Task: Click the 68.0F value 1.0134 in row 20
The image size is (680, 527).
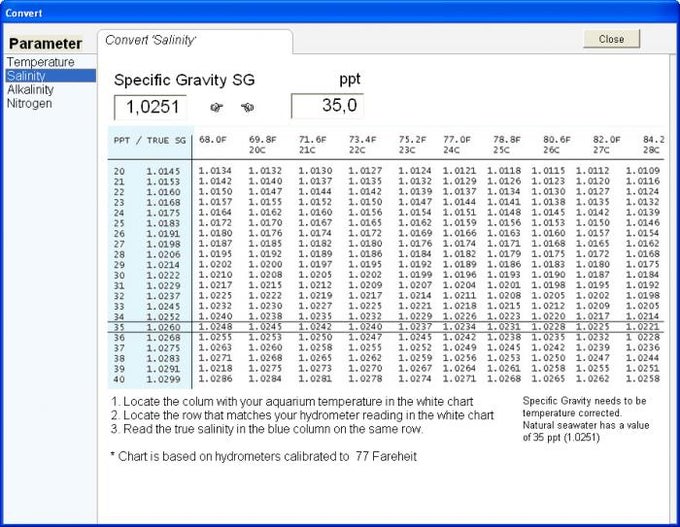Action: tap(216, 170)
